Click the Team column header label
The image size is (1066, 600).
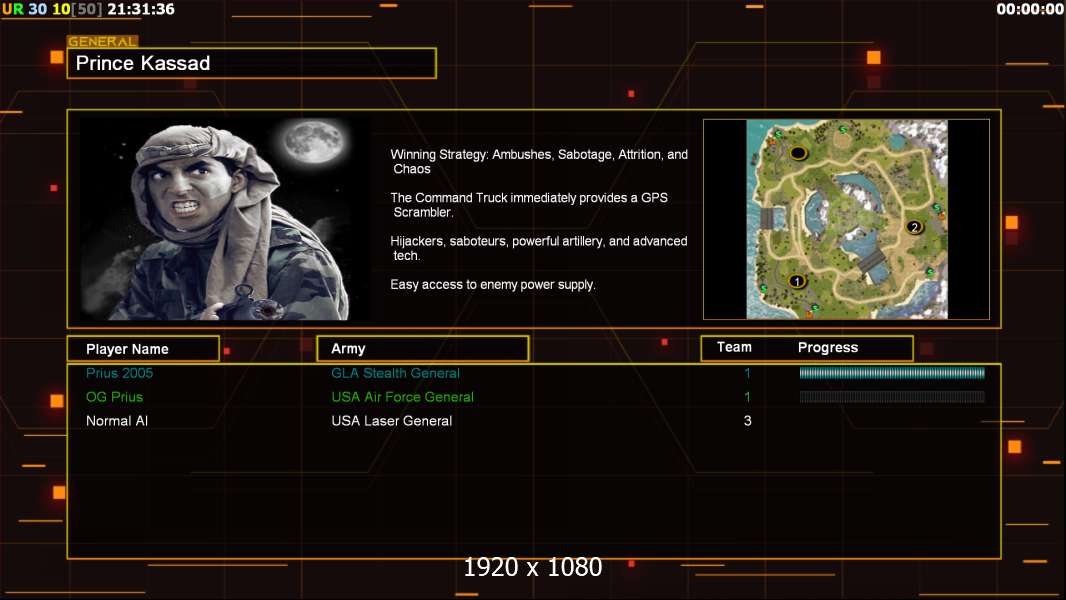coord(734,347)
